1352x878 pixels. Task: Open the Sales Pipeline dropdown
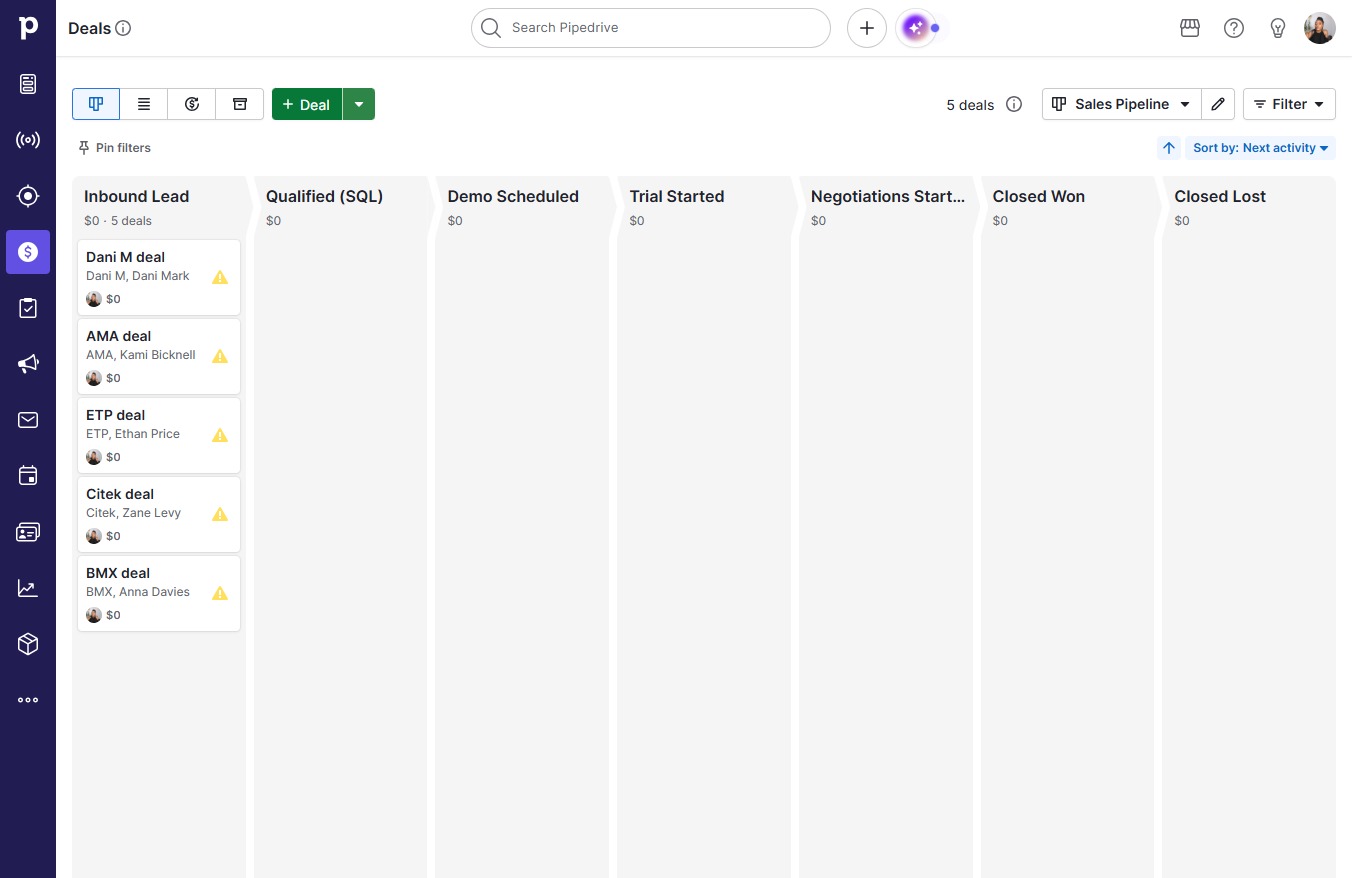(x=1121, y=104)
